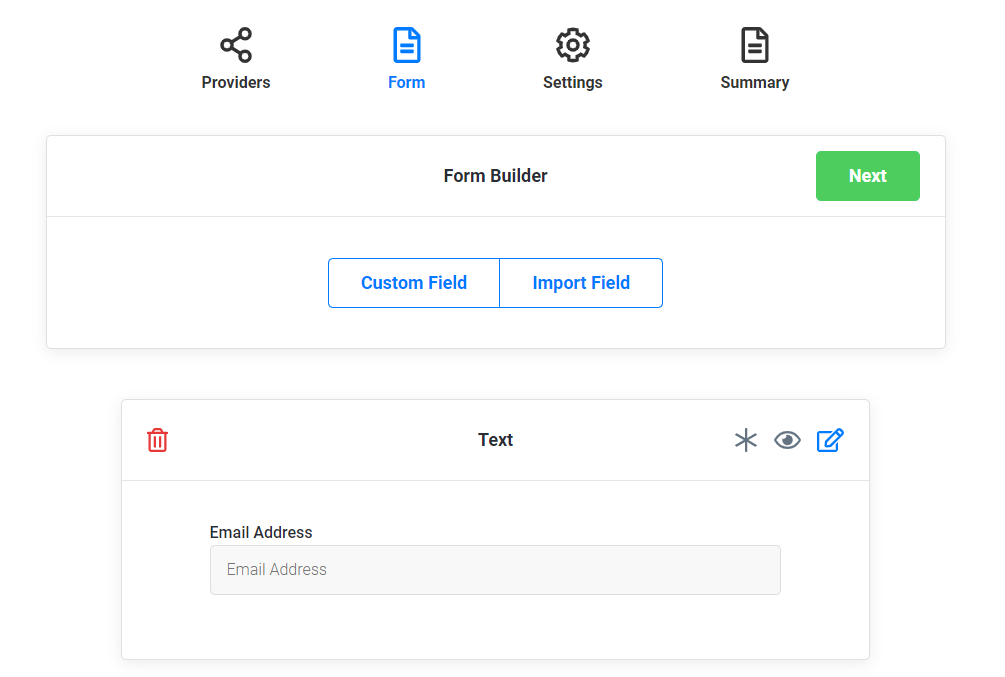Click the green Next button
Viewport: 1005px width, 677px height.
tap(867, 176)
